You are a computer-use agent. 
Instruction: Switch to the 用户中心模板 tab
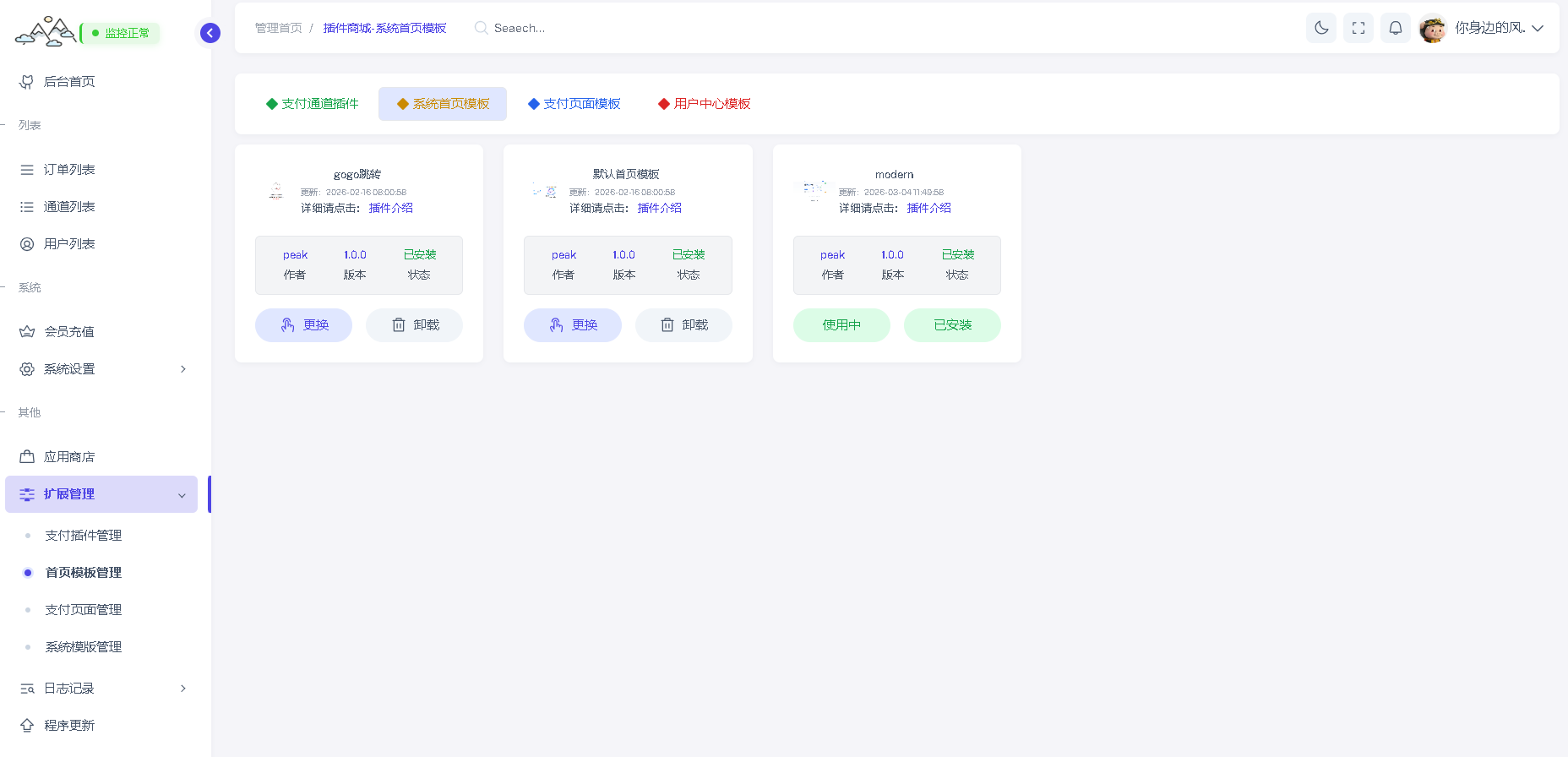(704, 104)
